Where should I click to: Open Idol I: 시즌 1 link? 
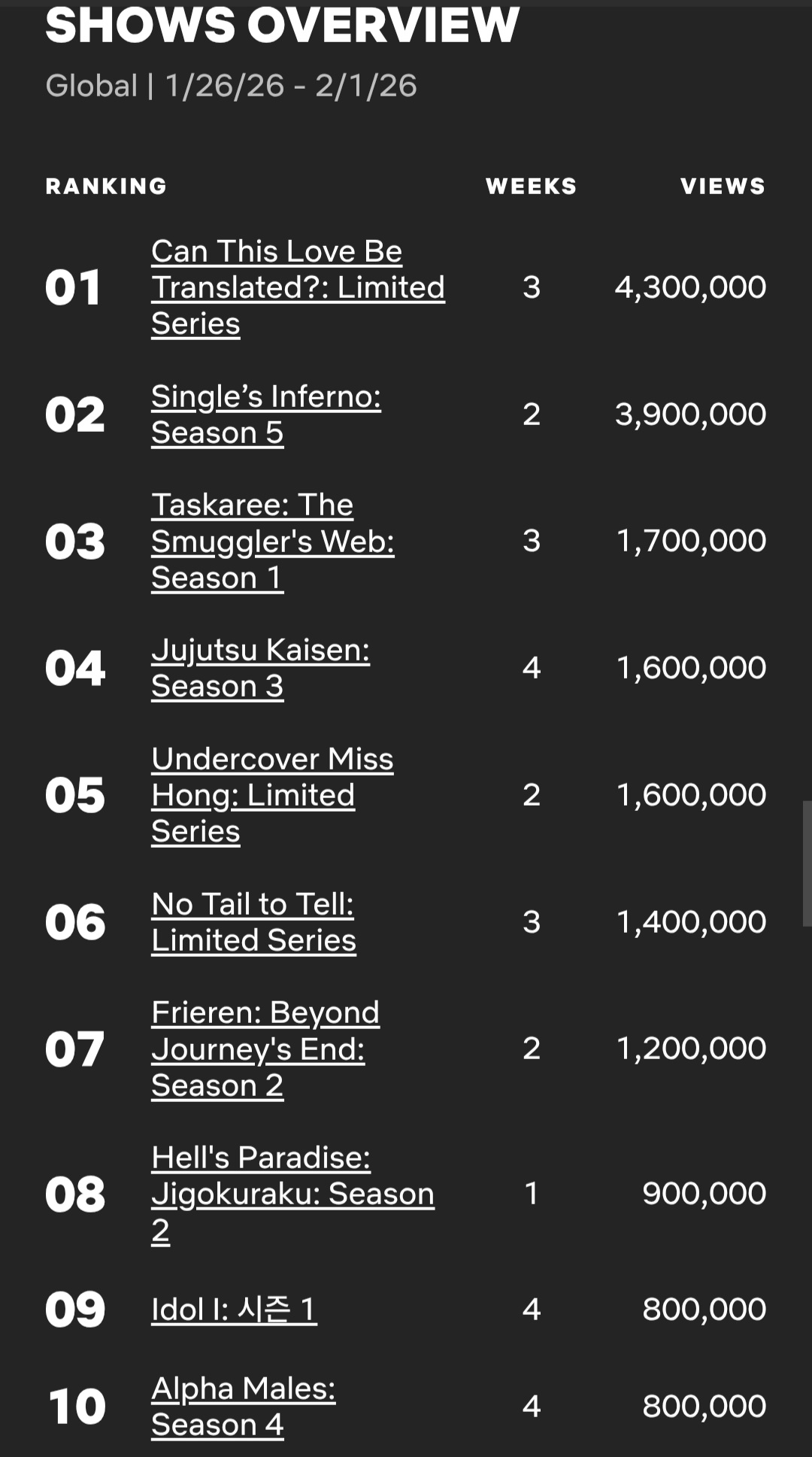(234, 1310)
